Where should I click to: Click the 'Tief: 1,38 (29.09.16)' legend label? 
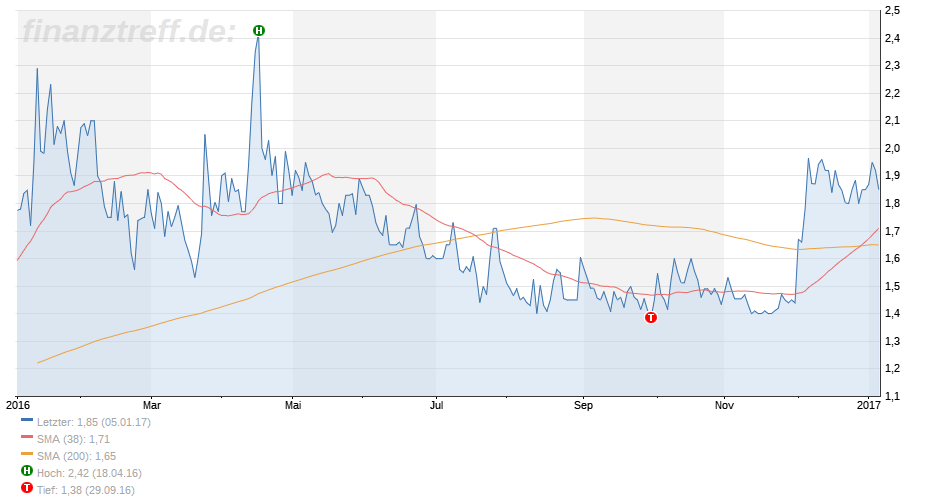[x=85, y=490]
